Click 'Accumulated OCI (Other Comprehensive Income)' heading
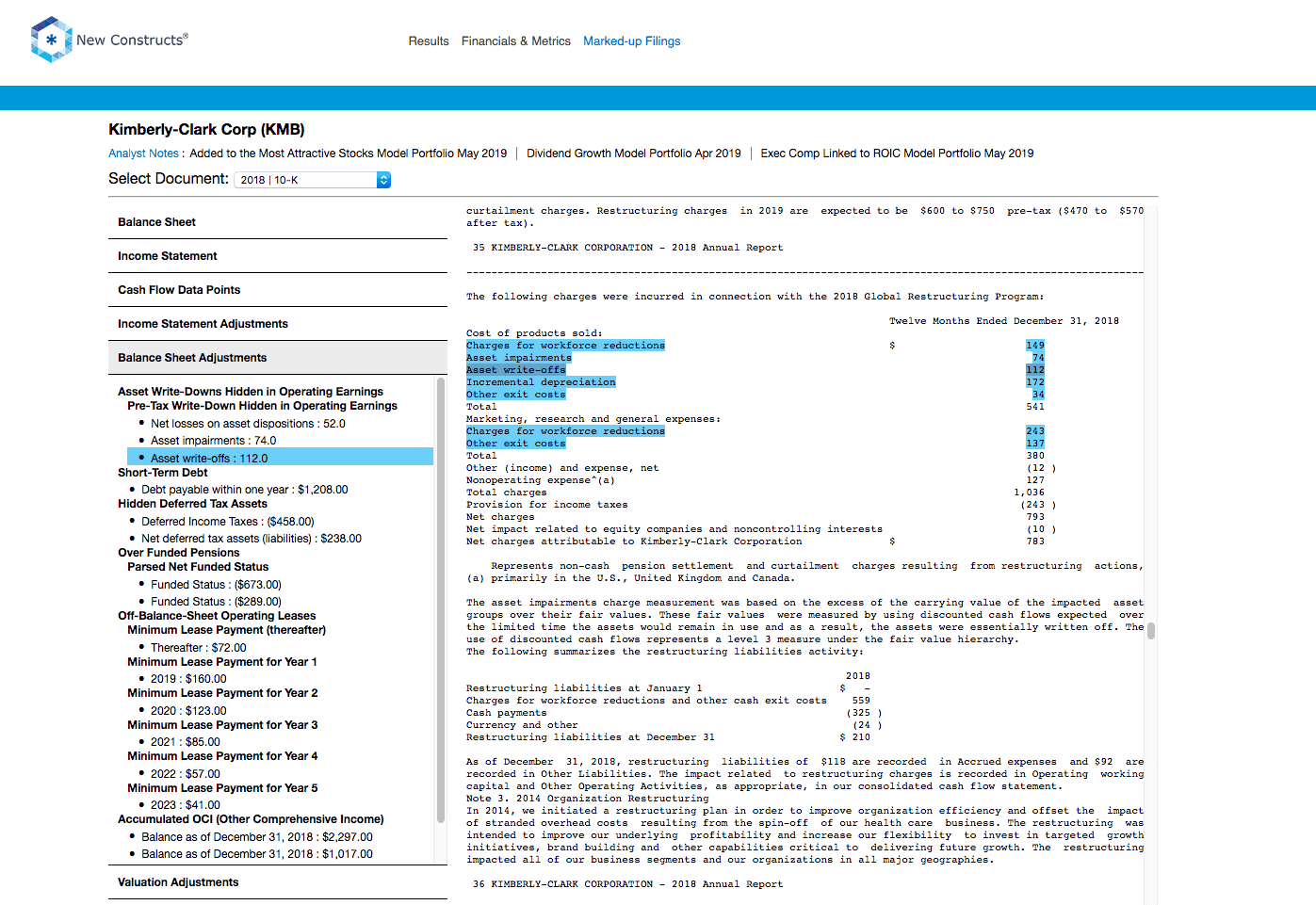The width and height of the screenshot is (1316, 905). click(x=251, y=819)
